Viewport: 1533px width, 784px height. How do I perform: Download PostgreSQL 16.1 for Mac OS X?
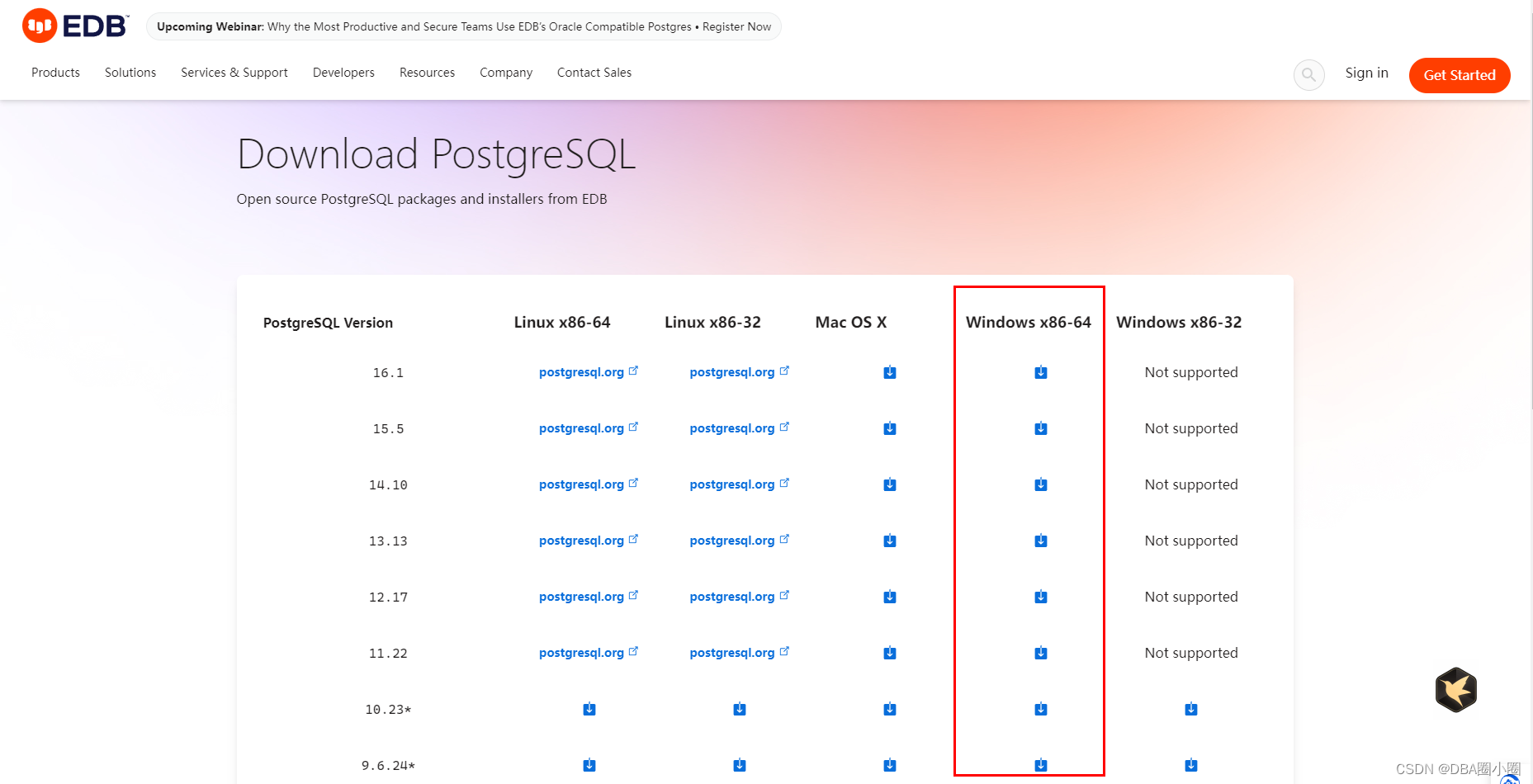pyautogui.click(x=890, y=372)
